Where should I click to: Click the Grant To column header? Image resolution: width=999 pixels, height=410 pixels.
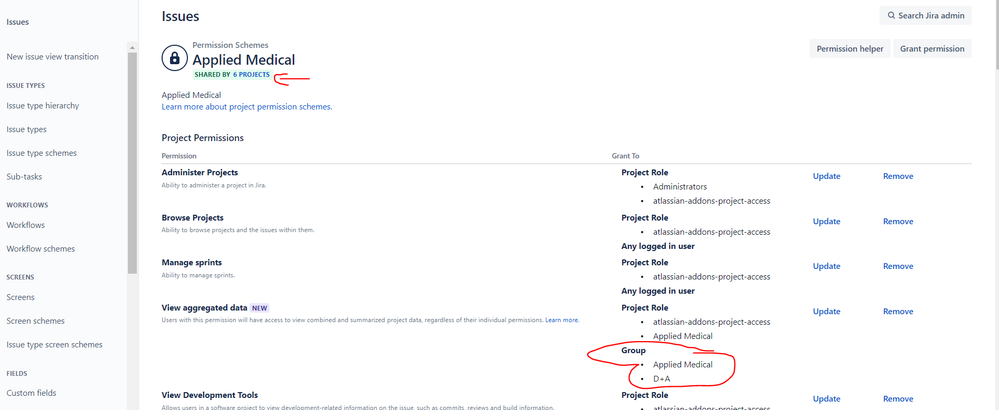[x=626, y=156]
